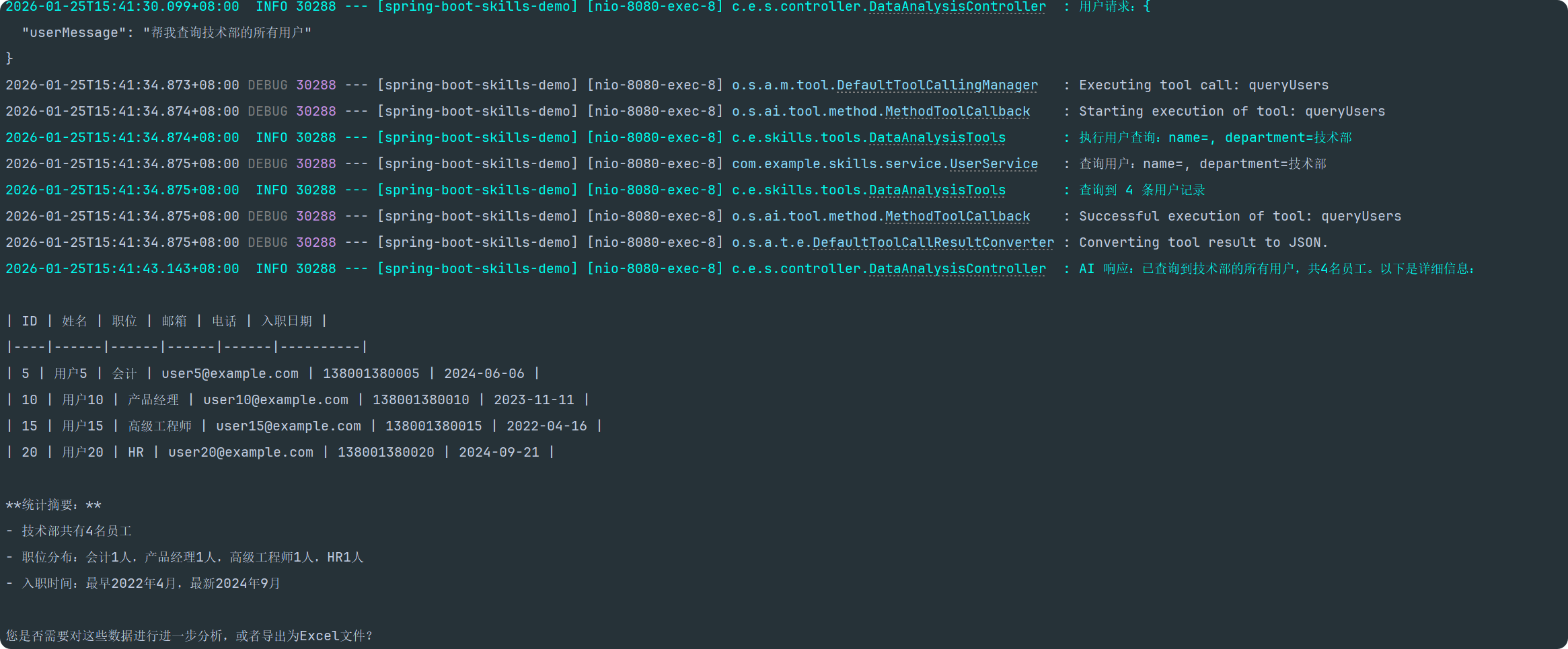This screenshot has height=649, width=1568.
Task: Click the user5@example.com email address
Action: (x=229, y=374)
